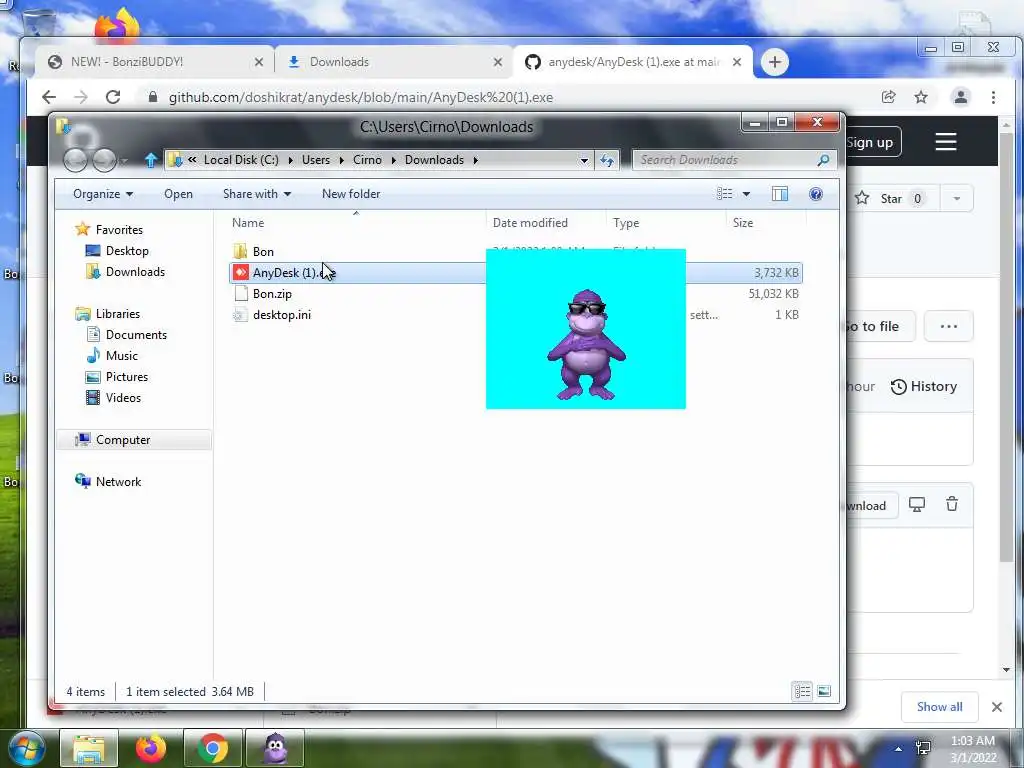Sort by the Size column header
Image resolution: width=1024 pixels, height=768 pixels.
[x=765, y=223]
